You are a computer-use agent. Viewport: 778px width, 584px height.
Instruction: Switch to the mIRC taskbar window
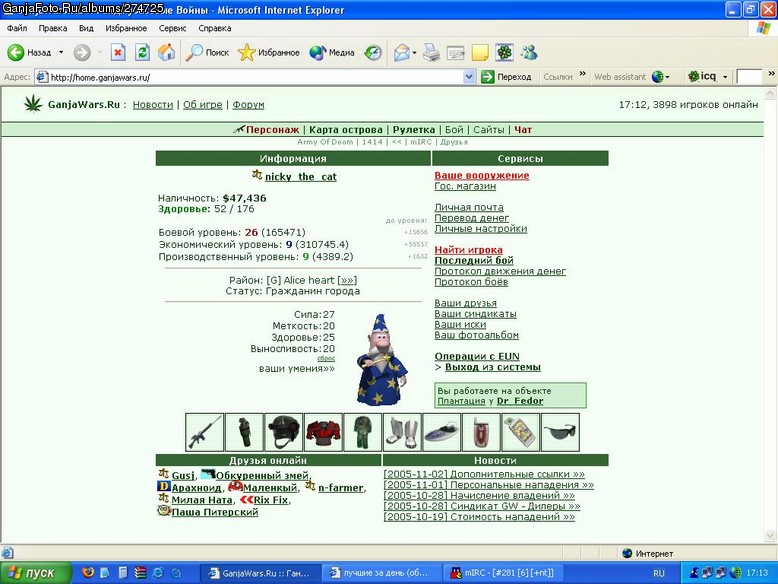502,573
